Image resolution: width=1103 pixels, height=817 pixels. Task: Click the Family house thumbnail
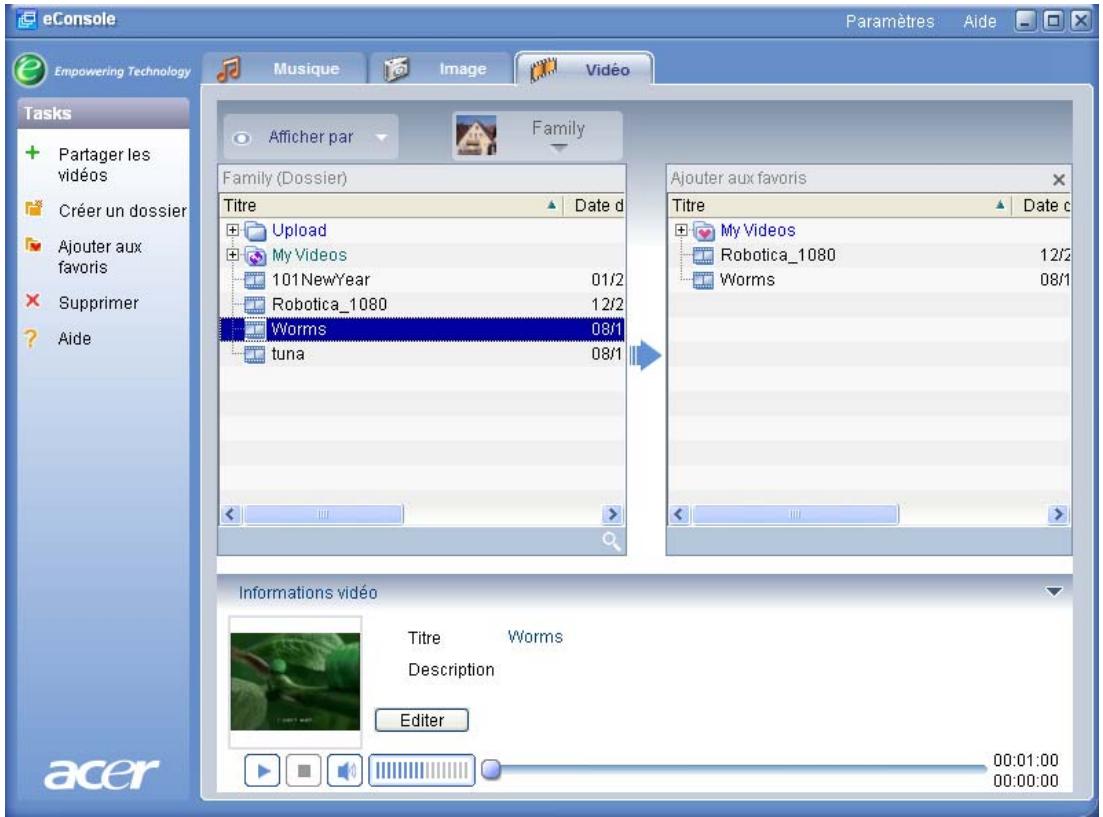(476, 135)
